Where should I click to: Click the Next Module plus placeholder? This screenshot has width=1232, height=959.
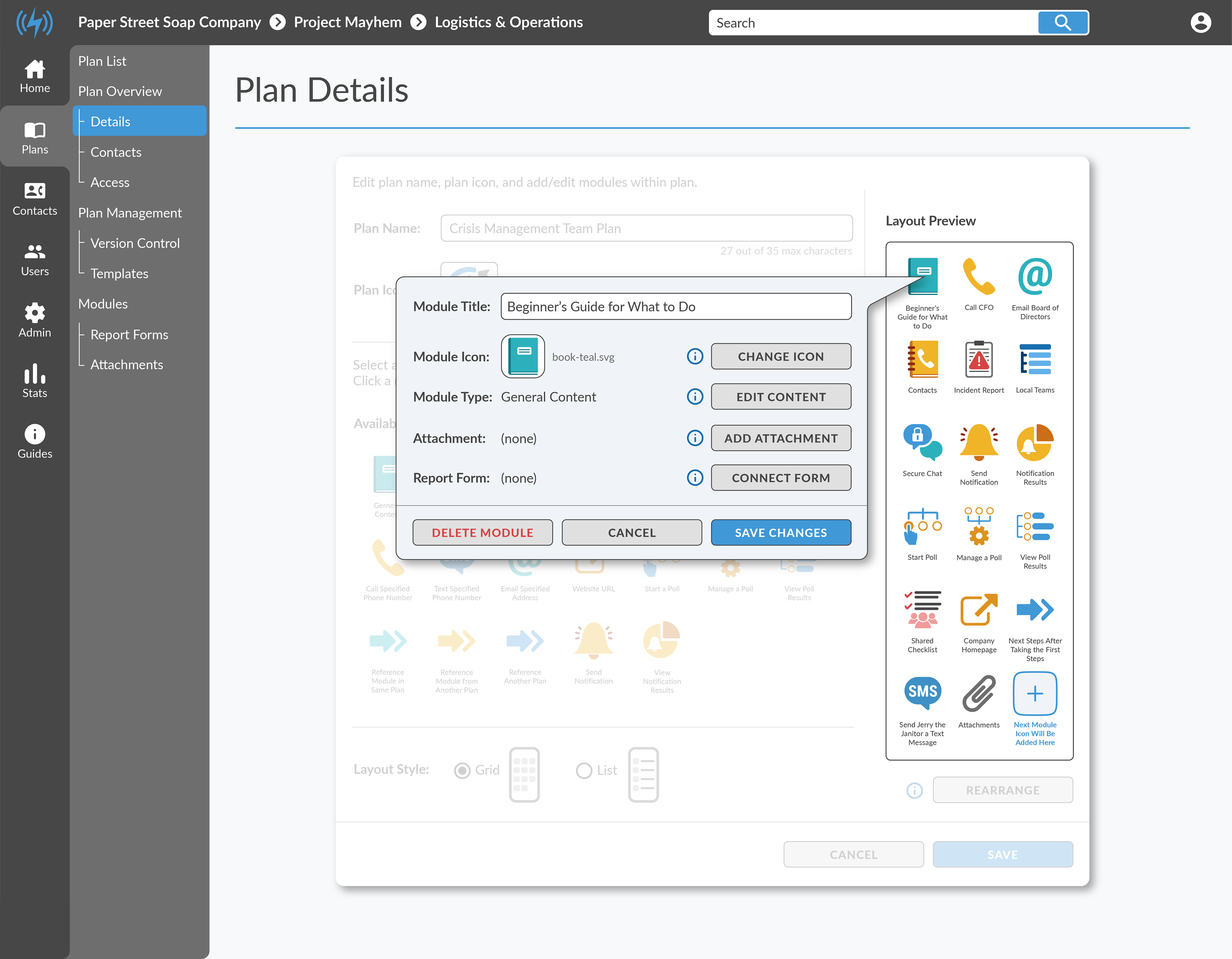coord(1035,693)
